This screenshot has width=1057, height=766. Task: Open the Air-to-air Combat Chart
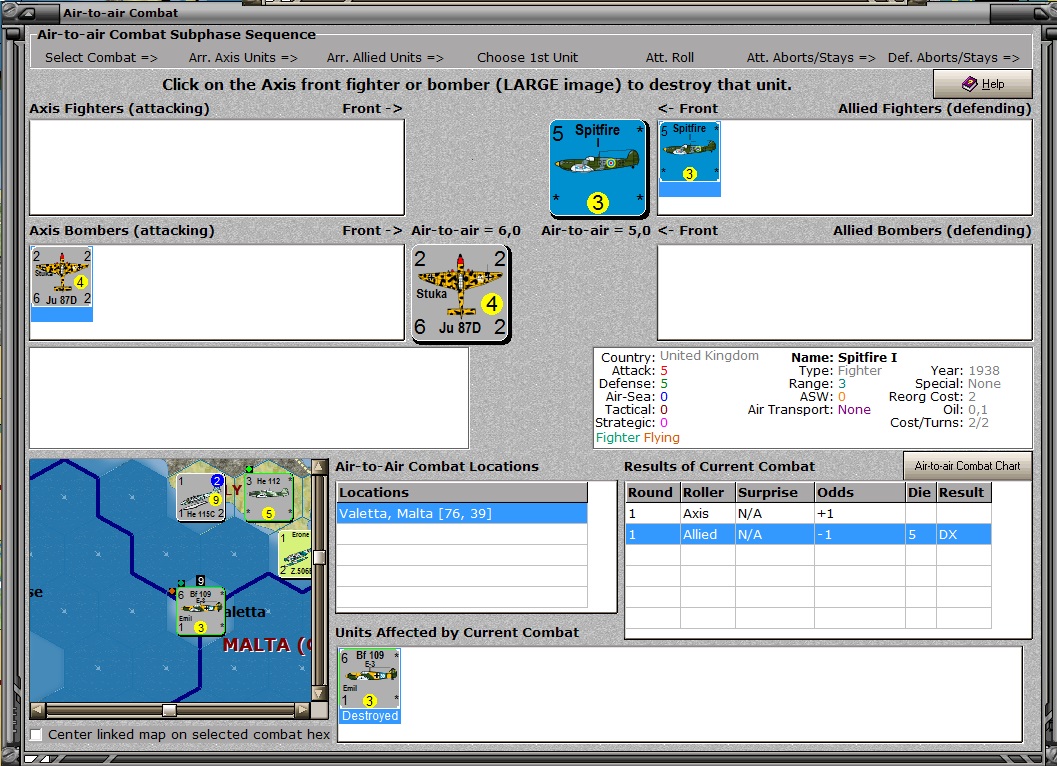(x=967, y=466)
